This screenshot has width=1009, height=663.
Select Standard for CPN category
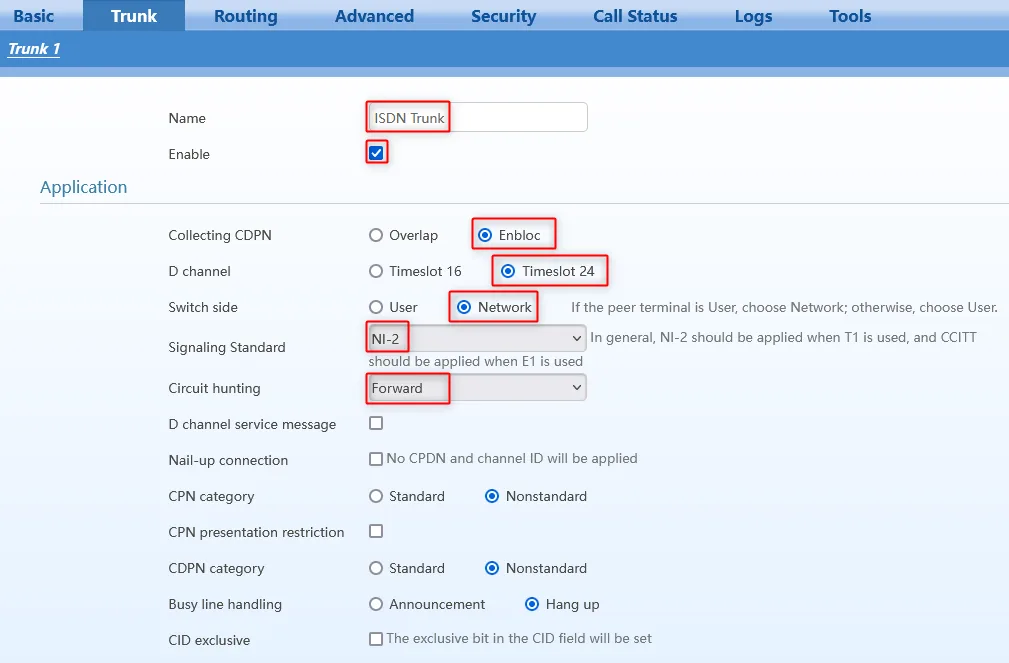(x=376, y=496)
